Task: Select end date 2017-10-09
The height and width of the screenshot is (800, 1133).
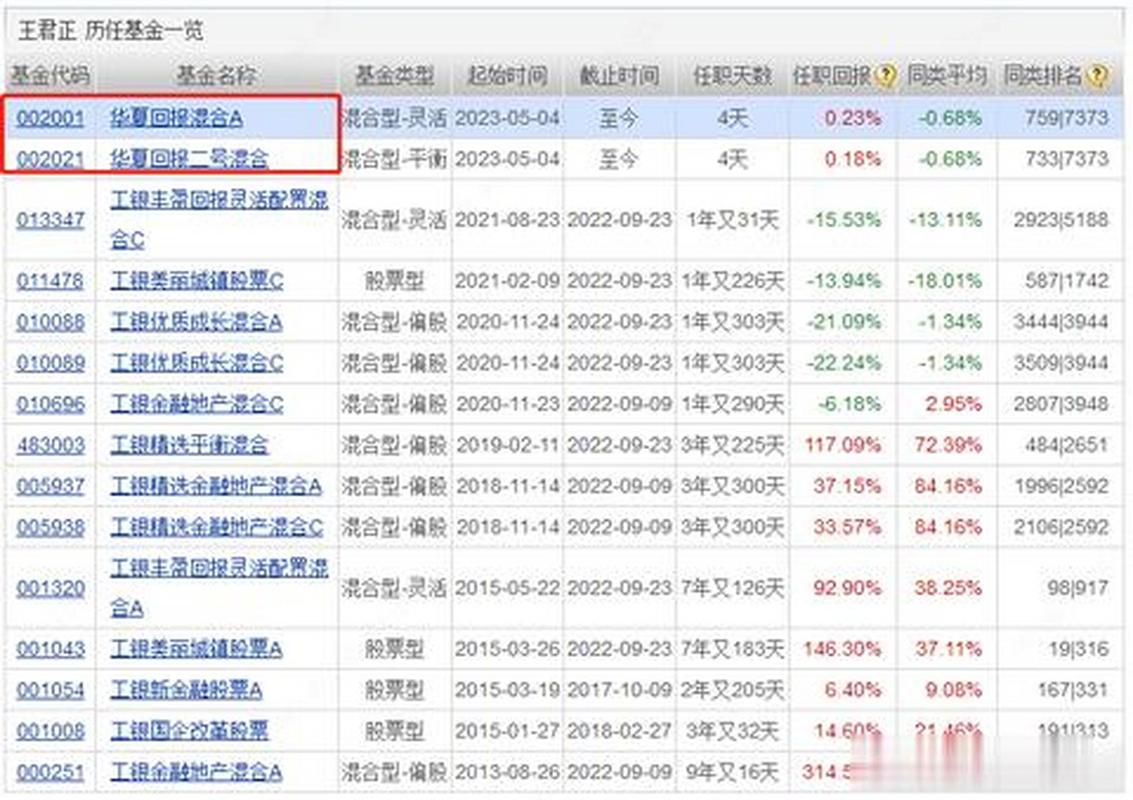Action: 619,690
